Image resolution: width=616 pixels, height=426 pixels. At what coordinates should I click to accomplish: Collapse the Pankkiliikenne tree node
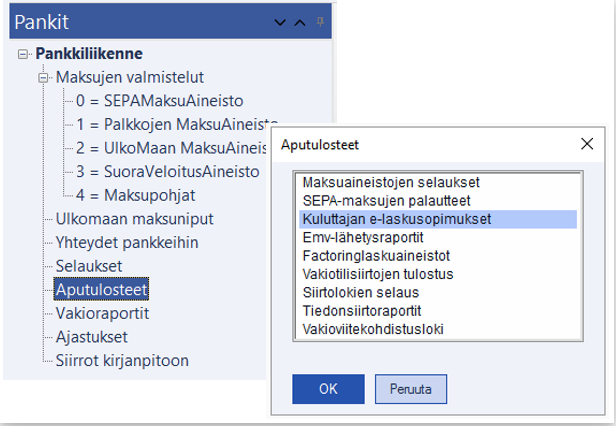pyautogui.click(x=23, y=54)
